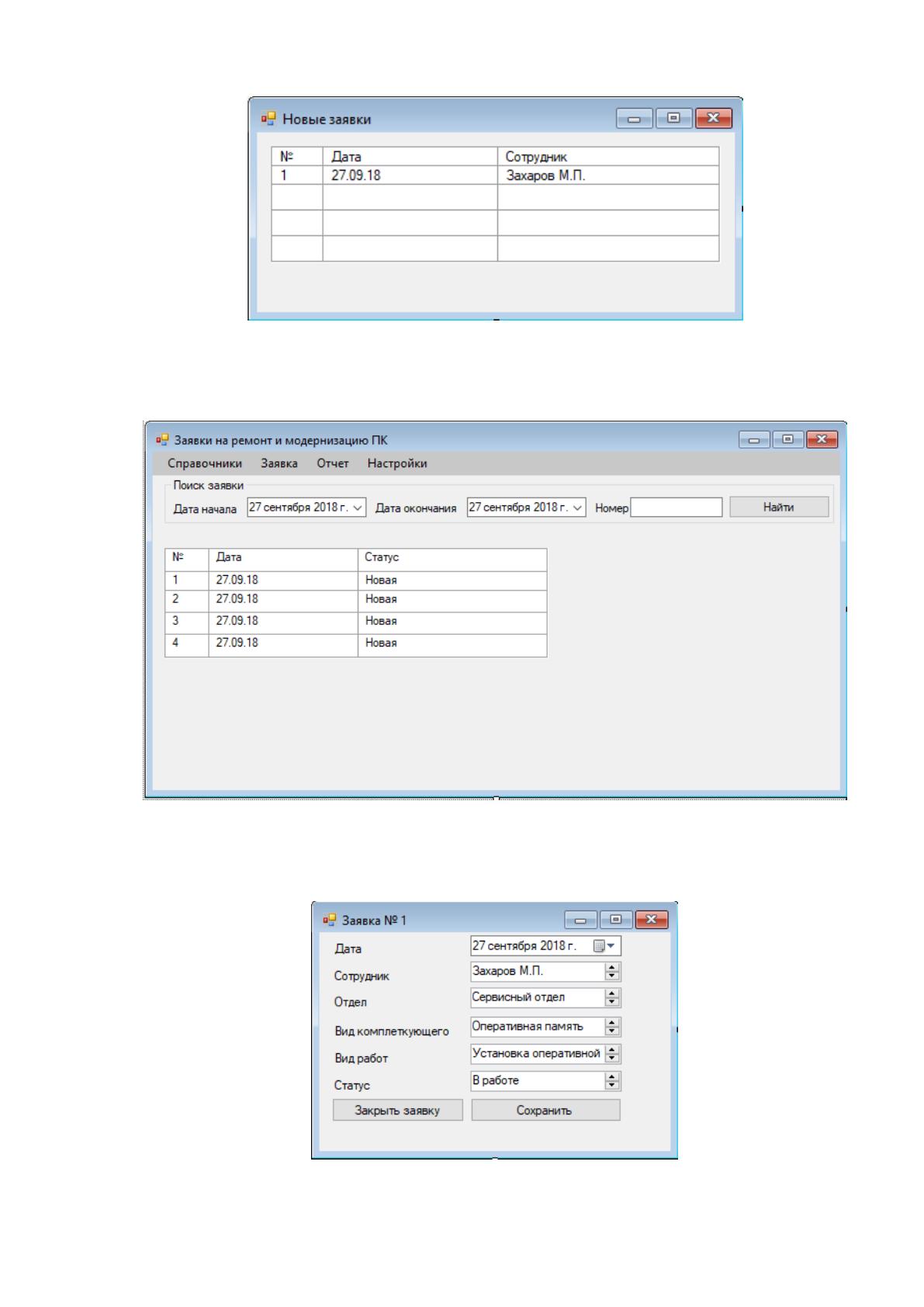Screen dimensions: 924x1307
Task: Click the Отдел field spinner arrows
Action: [612, 997]
